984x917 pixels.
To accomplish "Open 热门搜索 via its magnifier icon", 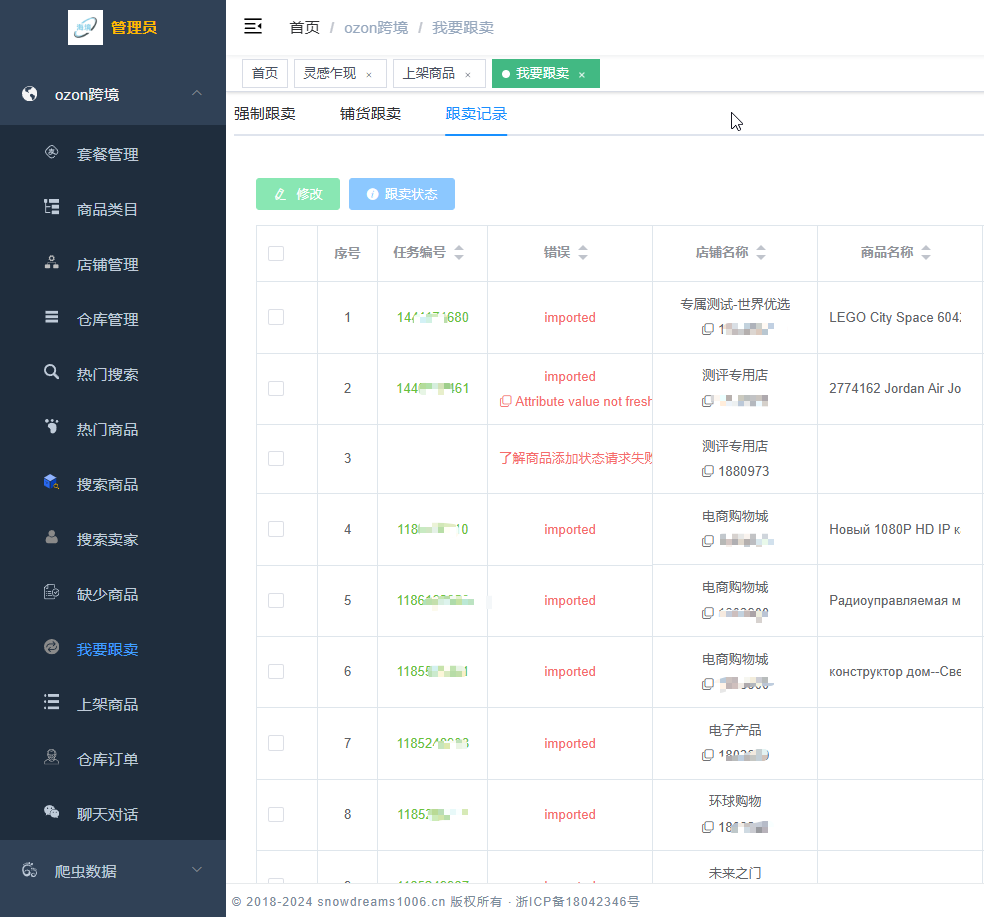I will coord(52,373).
